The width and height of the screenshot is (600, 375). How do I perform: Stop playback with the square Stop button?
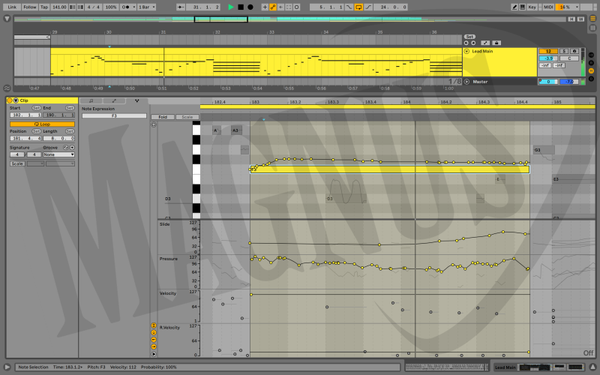coord(240,7)
